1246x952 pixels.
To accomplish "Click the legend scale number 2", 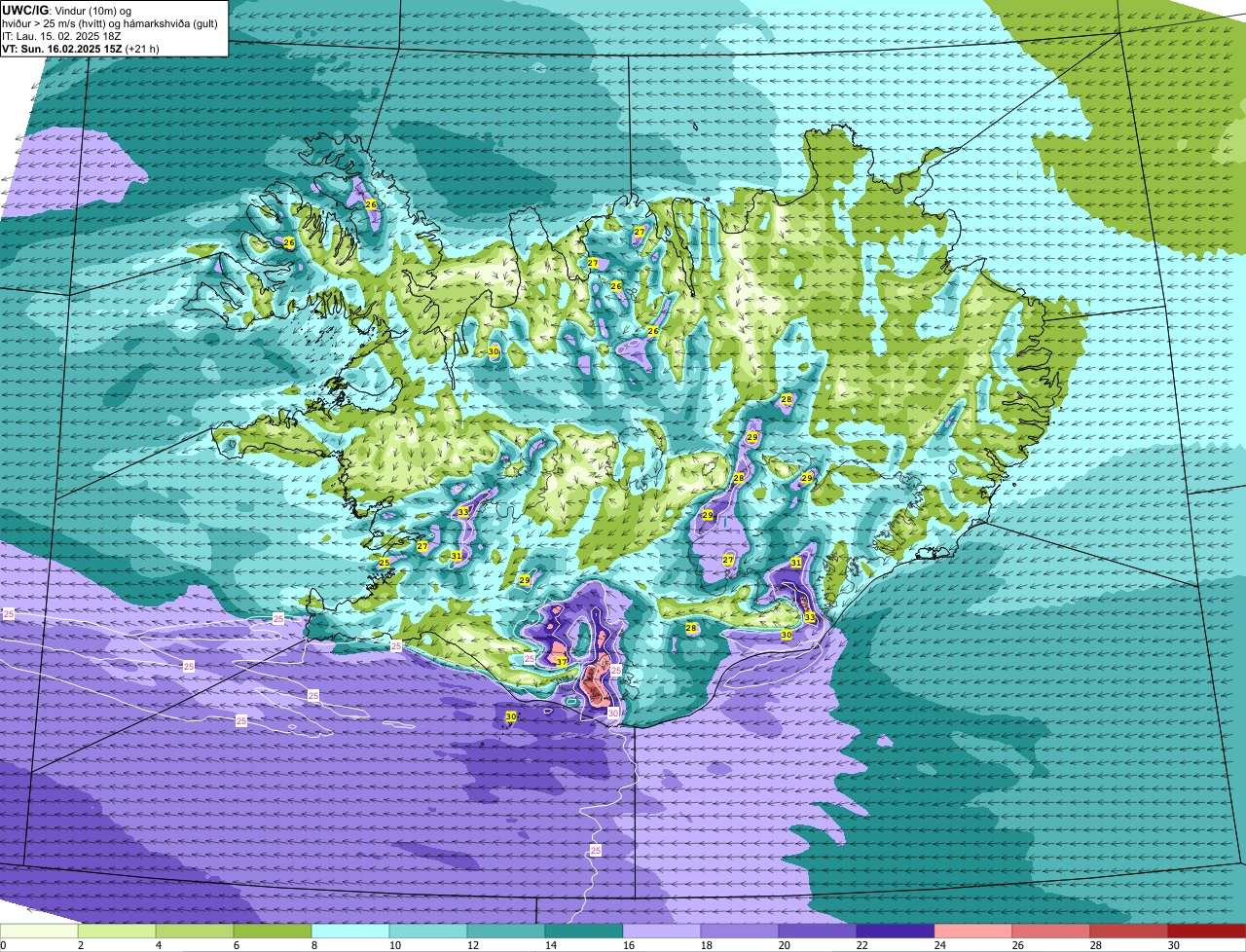I will tap(81, 945).
